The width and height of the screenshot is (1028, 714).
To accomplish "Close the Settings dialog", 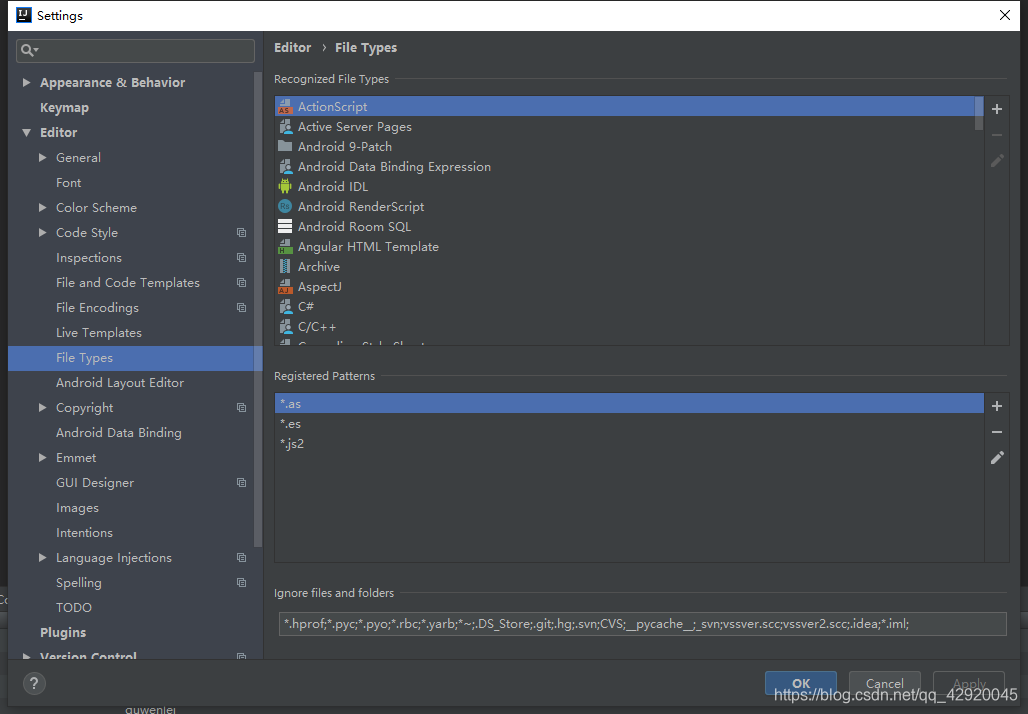I will (1004, 15).
